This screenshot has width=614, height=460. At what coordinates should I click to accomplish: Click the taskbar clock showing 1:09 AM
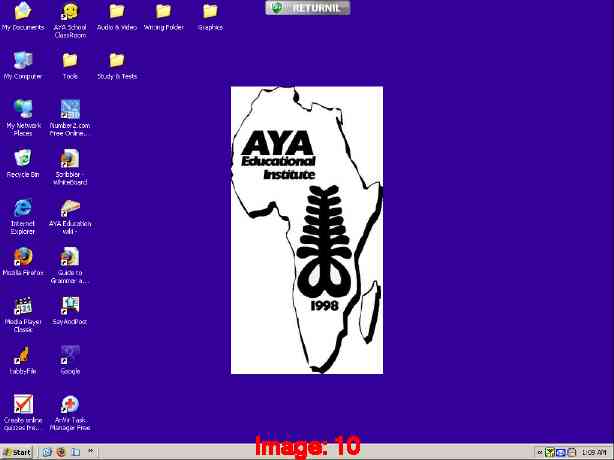tap(594, 453)
